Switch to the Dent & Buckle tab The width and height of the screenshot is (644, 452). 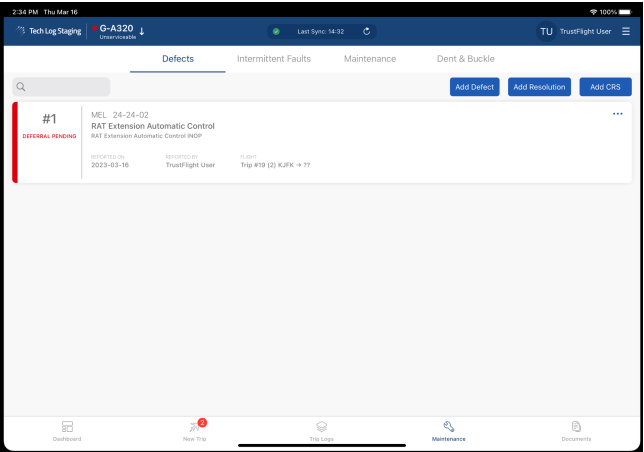468,59
